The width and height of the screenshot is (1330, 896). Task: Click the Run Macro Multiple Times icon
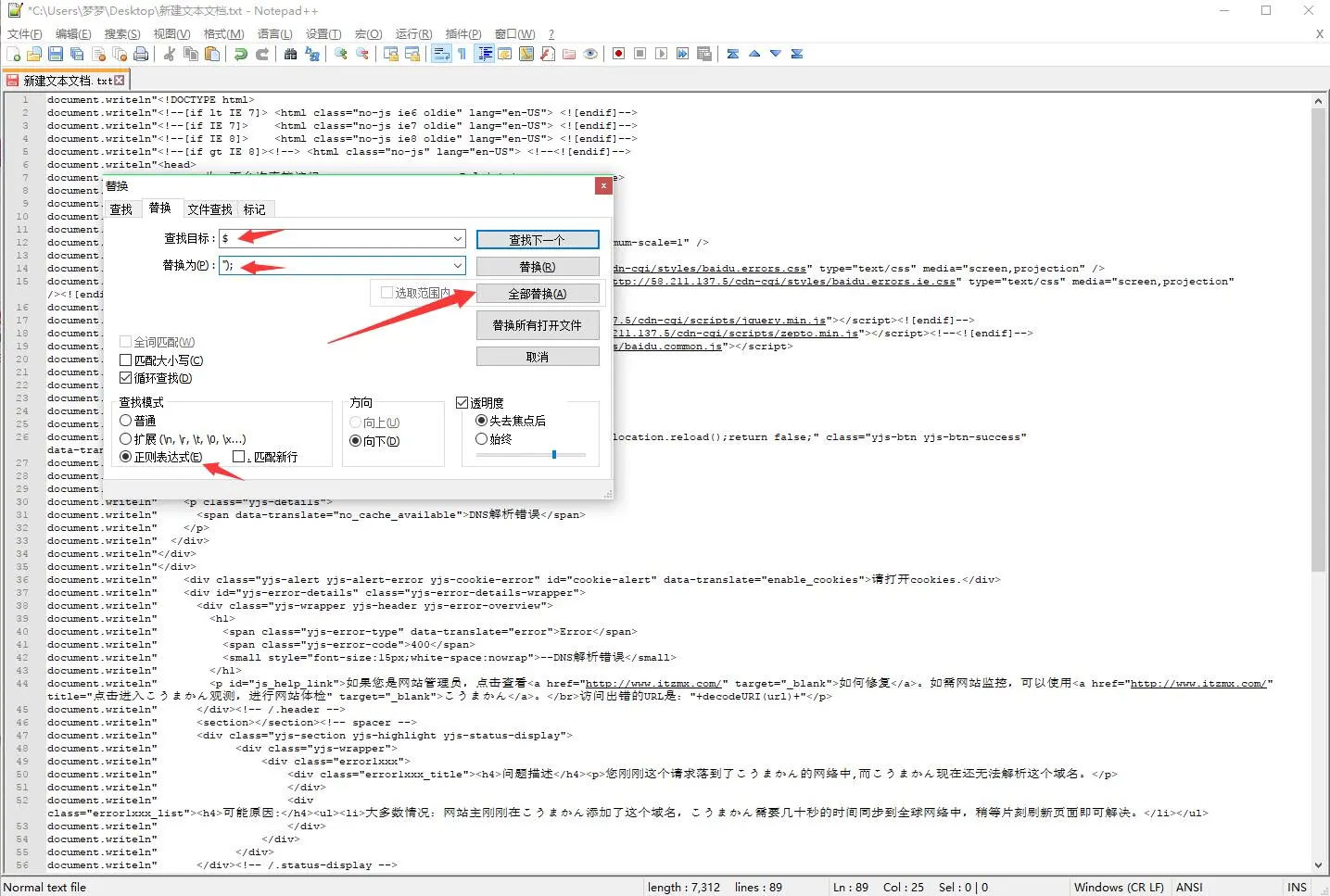coord(682,54)
